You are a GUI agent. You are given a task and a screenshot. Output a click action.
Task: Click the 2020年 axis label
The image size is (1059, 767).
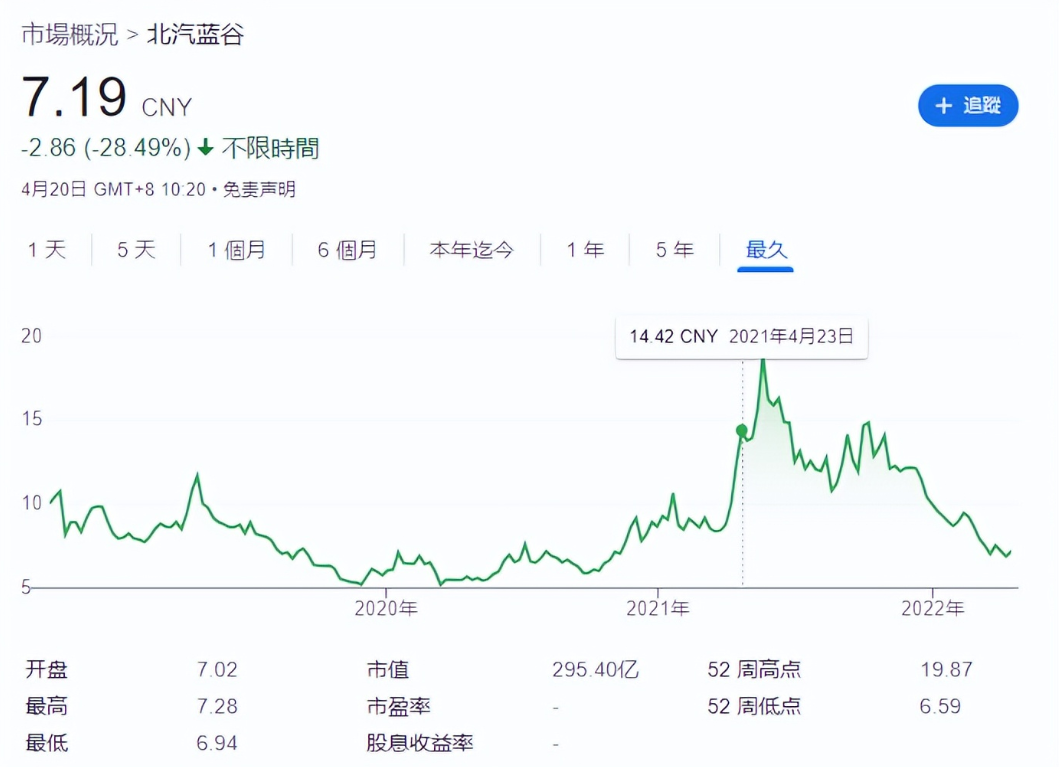[386, 608]
